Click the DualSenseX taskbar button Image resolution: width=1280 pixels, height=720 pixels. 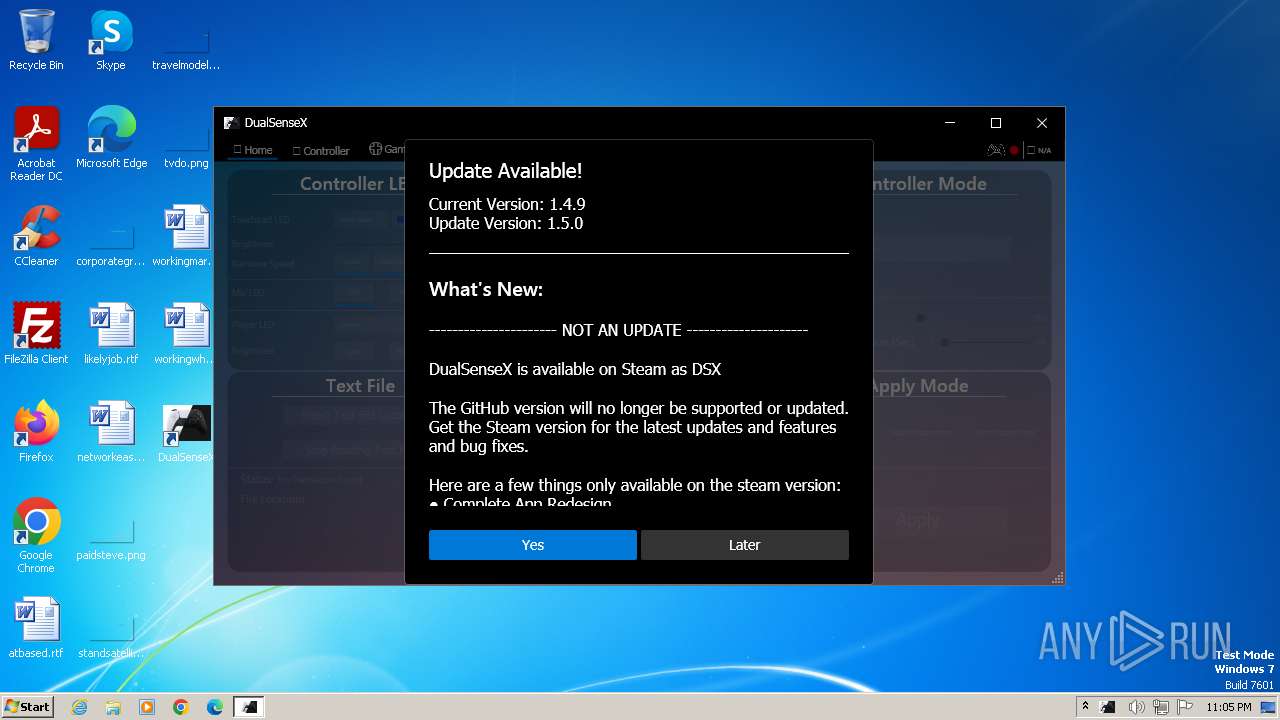(x=249, y=707)
